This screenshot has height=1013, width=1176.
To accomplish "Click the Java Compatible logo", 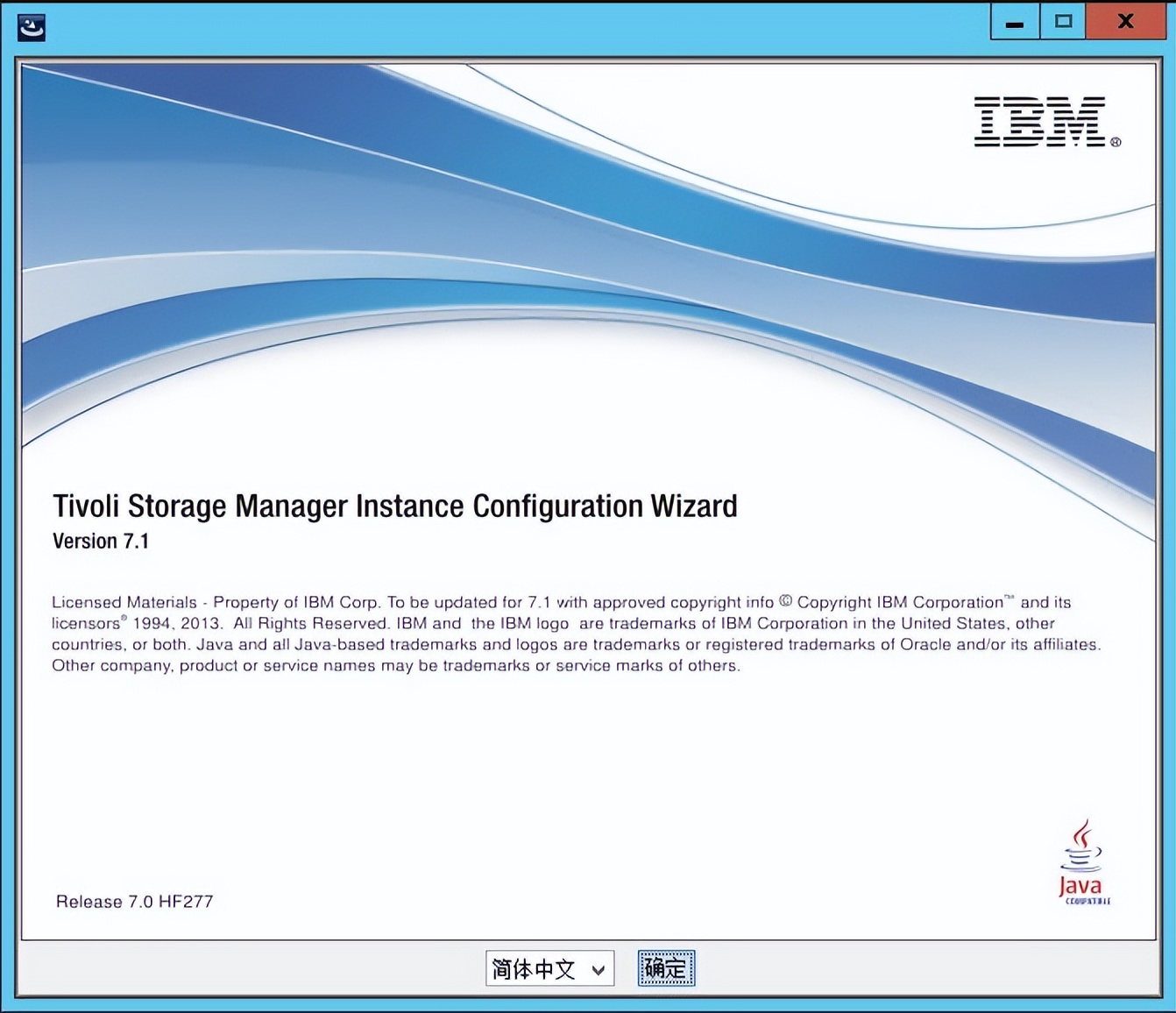I will (1083, 862).
